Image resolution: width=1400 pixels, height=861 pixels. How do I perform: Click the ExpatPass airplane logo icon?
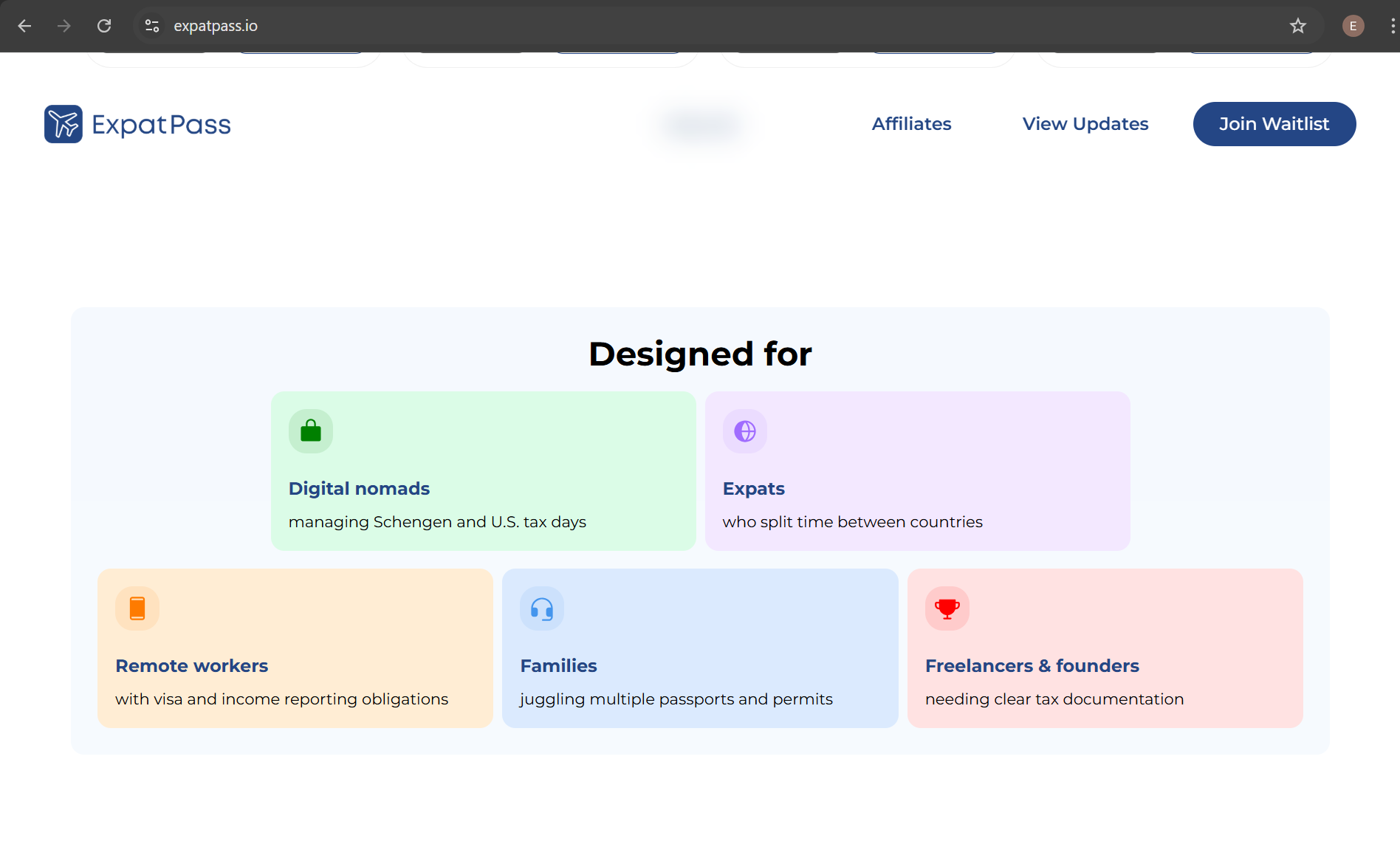[x=64, y=123]
